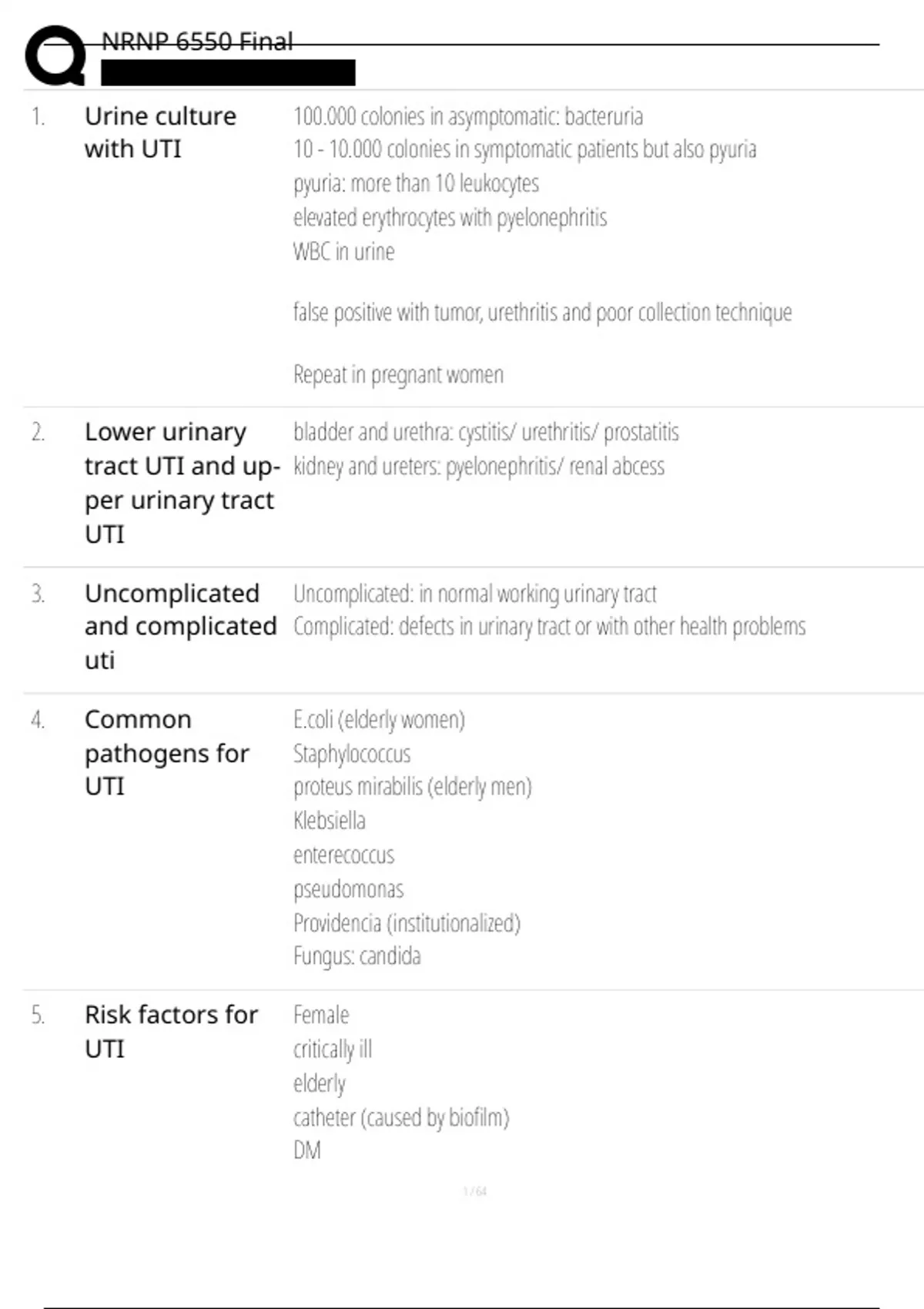Click the kidney and ureters definition line
Viewport: 924px width, 1309px height.
pyautogui.click(x=478, y=467)
